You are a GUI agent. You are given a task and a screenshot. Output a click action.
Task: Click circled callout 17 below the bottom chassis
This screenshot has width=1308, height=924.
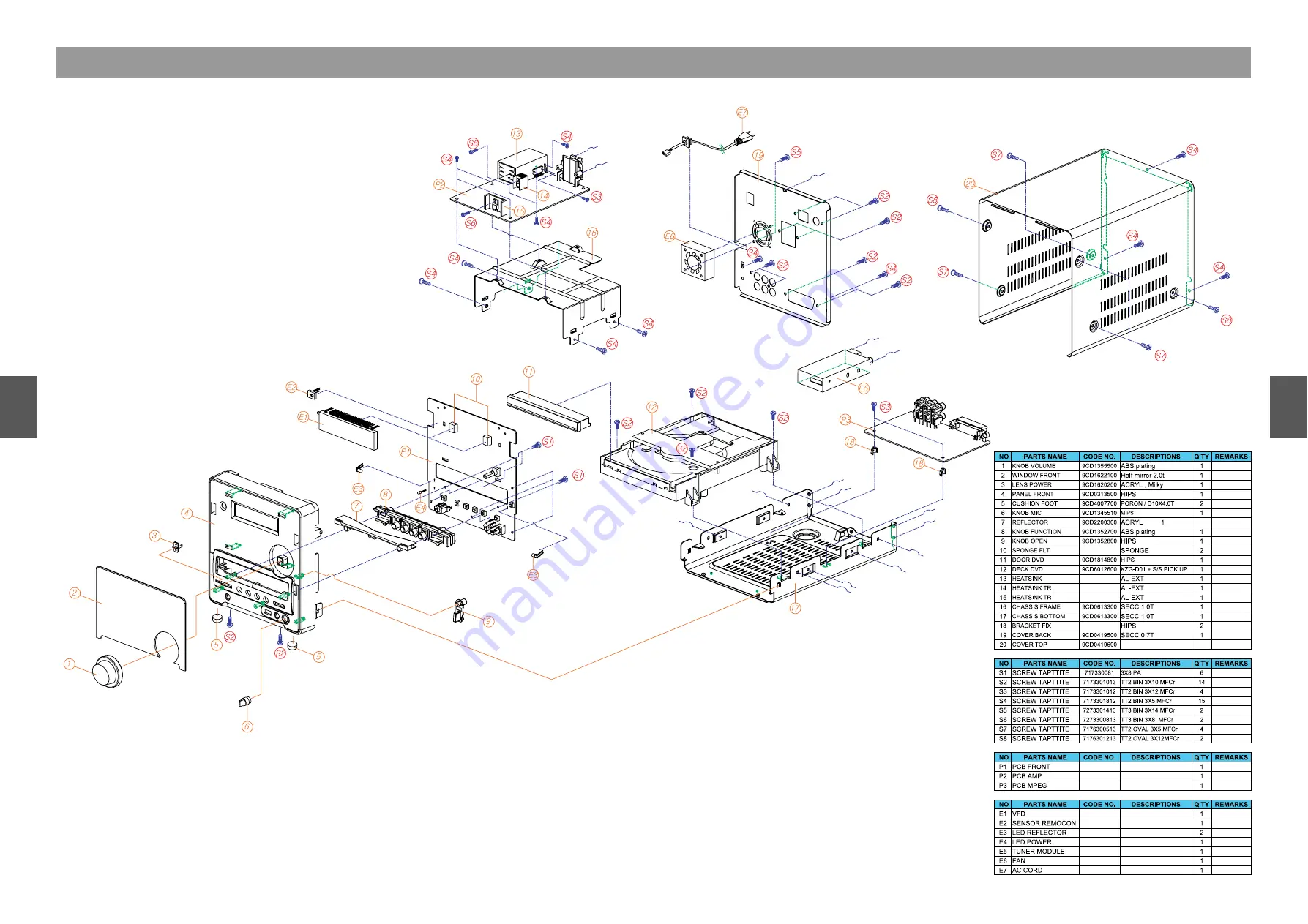point(795,608)
